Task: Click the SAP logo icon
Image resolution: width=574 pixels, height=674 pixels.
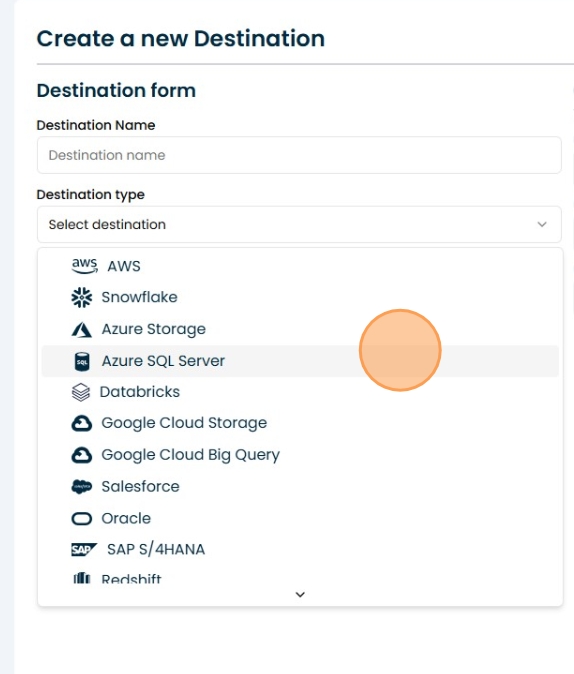Action: 84,549
